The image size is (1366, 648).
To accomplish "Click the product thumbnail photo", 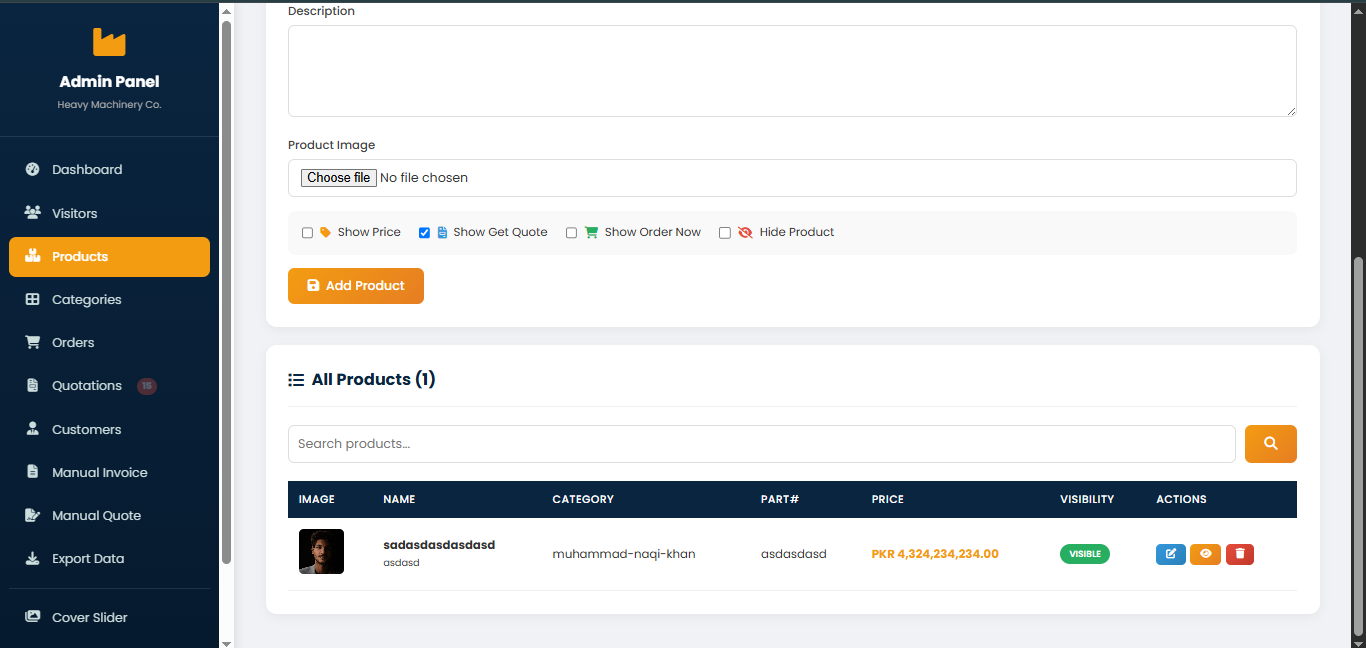I will click(x=321, y=552).
